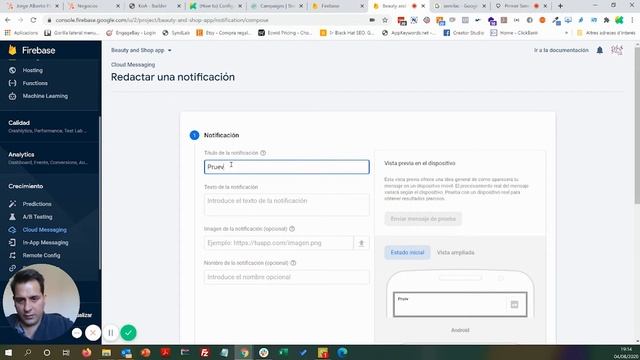Open Microsoft Edge from the taskbar
This screenshot has width=640, height=360.
(342, 352)
